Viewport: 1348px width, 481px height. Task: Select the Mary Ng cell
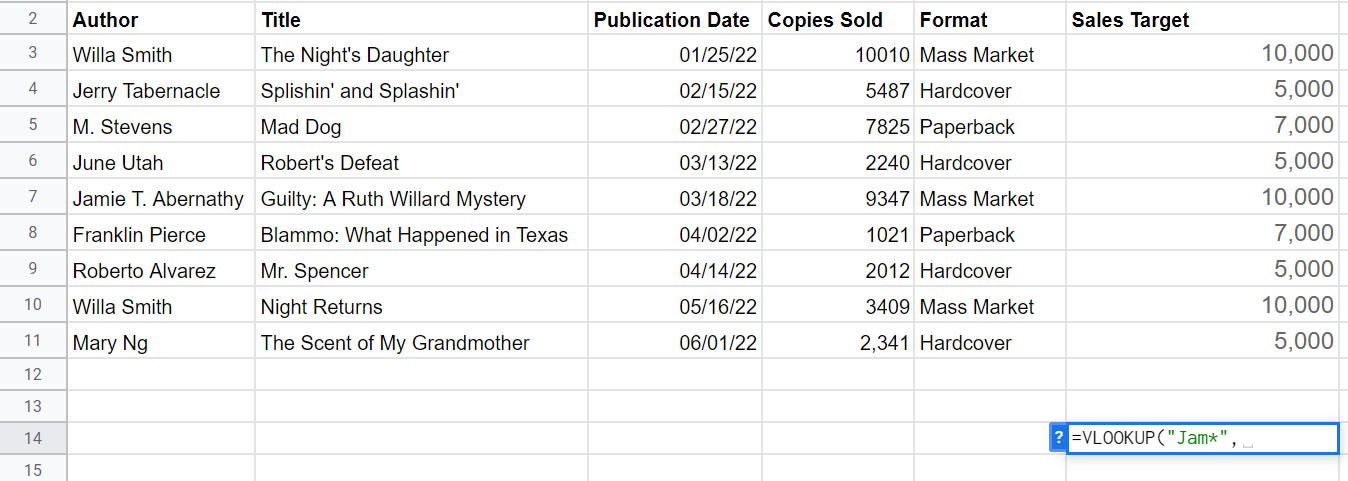tap(161, 342)
